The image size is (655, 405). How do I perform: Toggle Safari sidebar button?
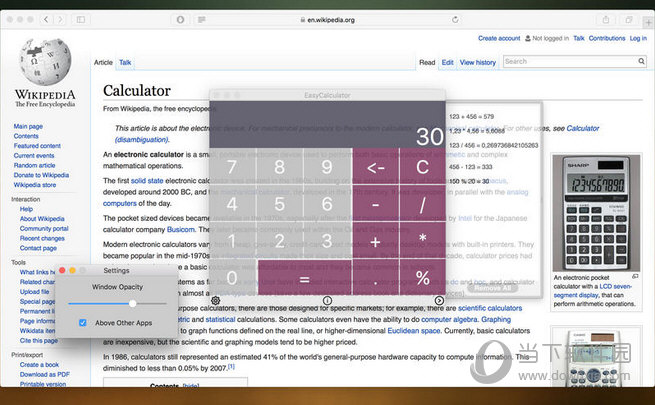click(x=81, y=19)
